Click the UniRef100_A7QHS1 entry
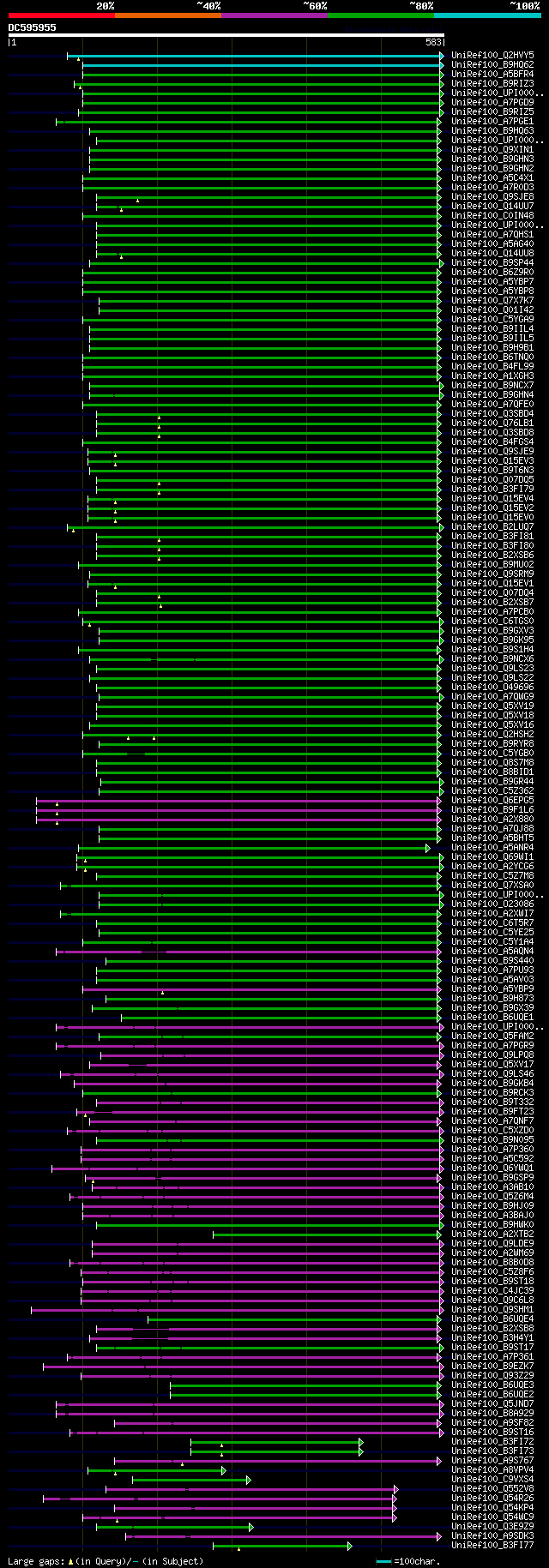 click(x=492, y=235)
